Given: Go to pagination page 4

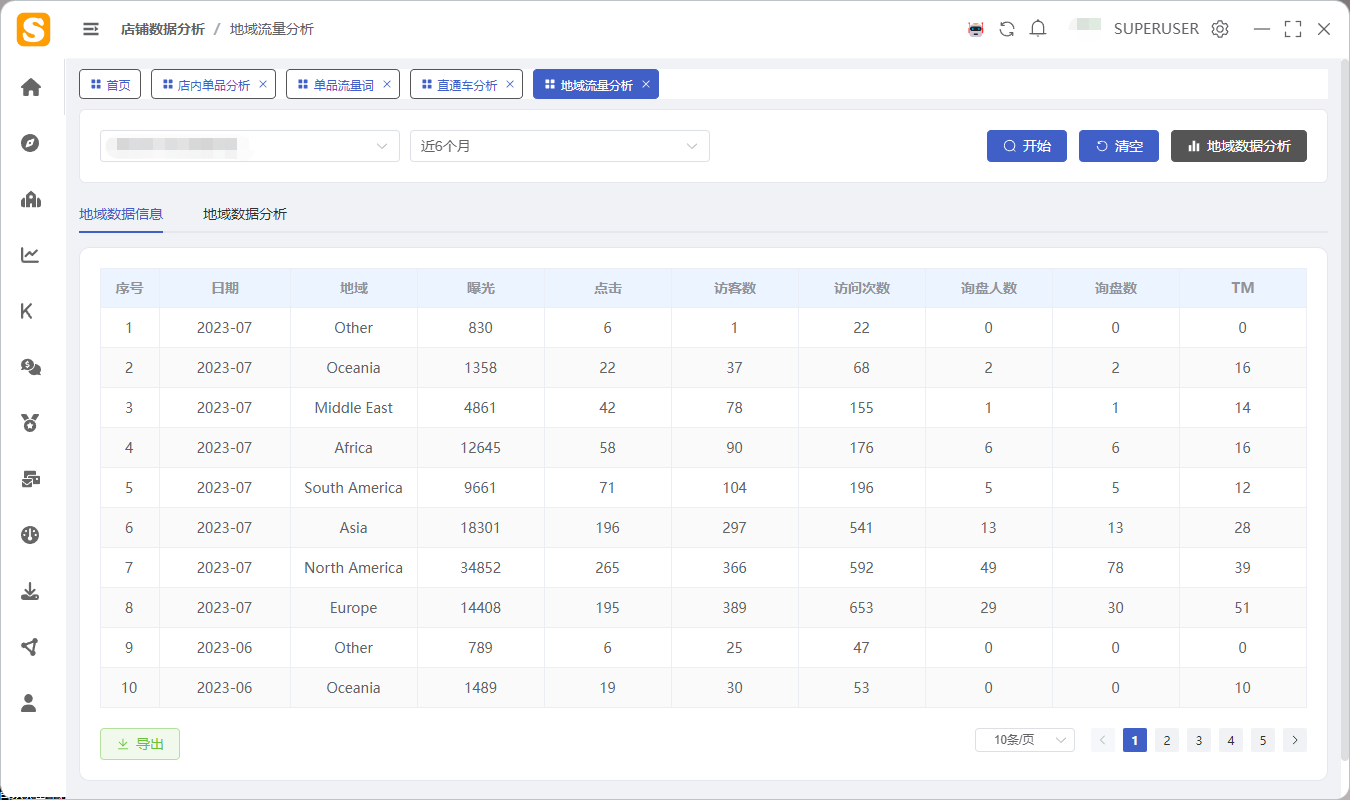Looking at the screenshot, I should point(1231,740).
